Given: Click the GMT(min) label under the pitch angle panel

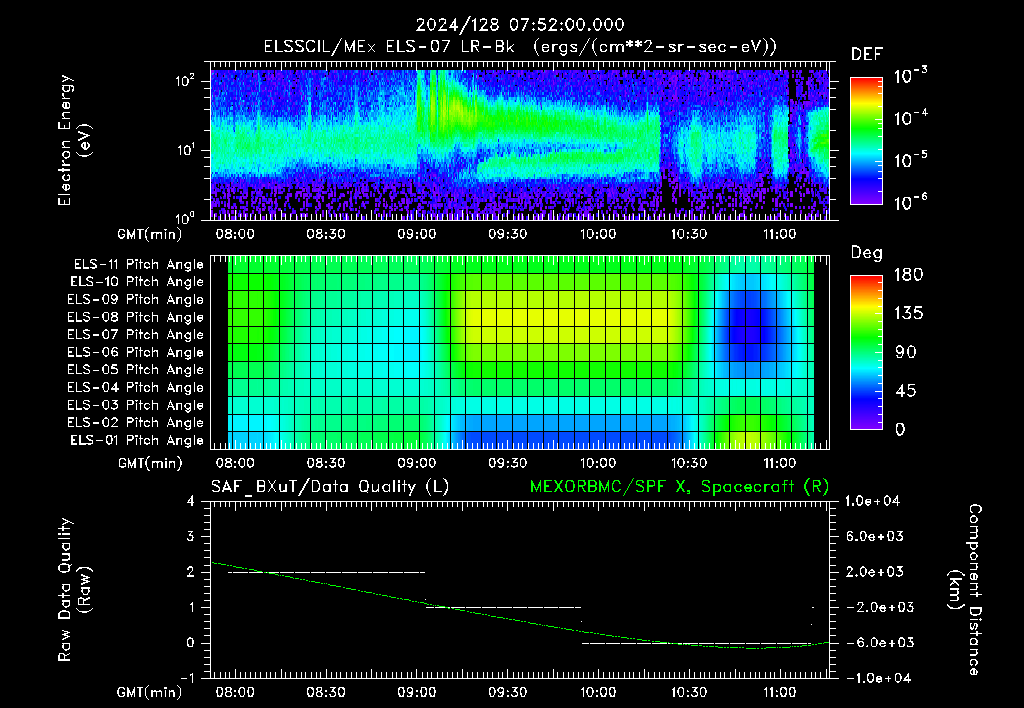Looking at the screenshot, I should click(150, 464).
